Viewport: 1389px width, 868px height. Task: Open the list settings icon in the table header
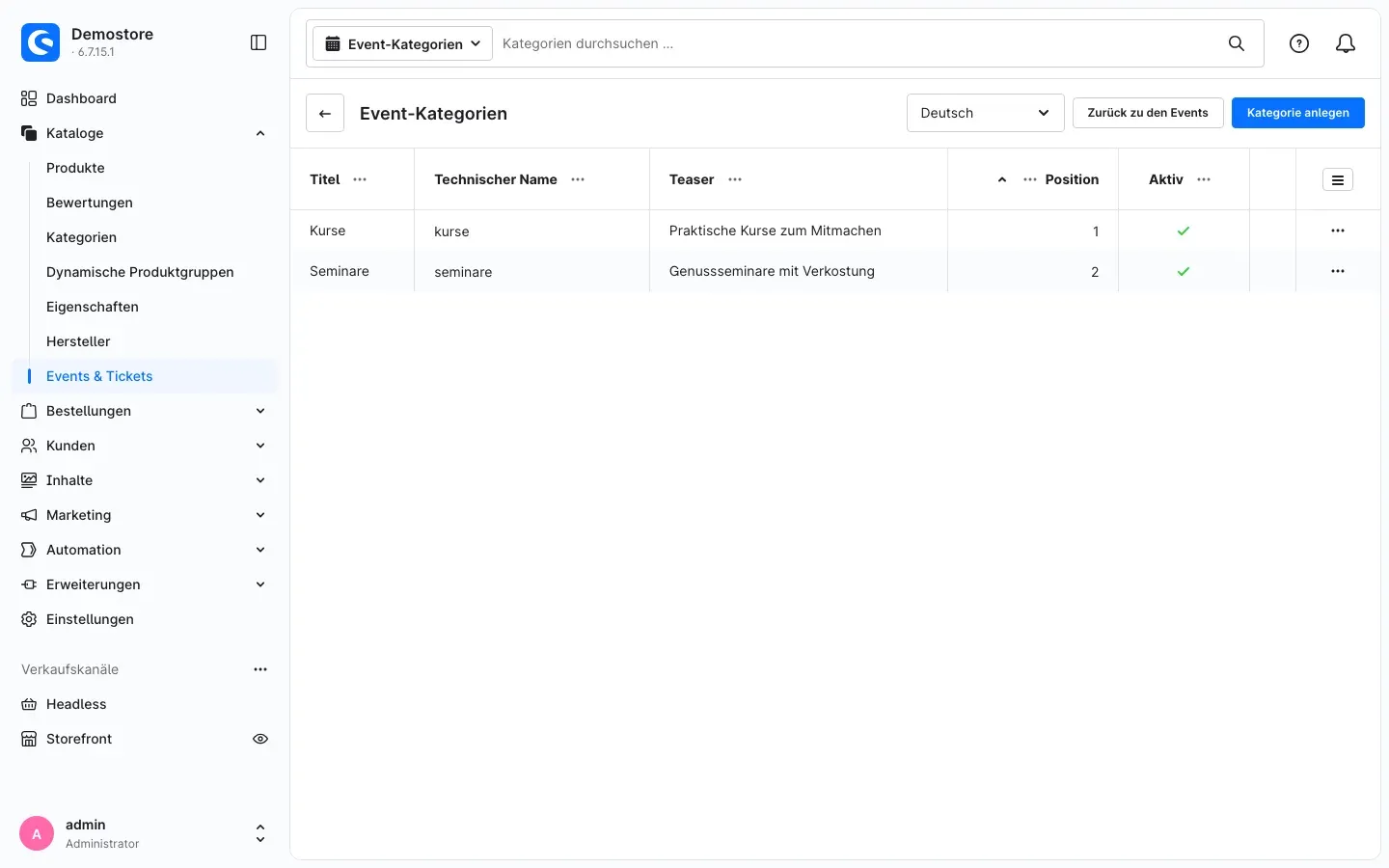coord(1338,179)
